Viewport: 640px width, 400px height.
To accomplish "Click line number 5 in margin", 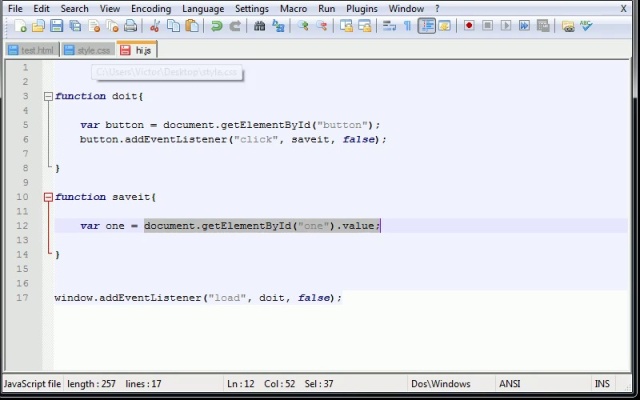I will (25, 125).
